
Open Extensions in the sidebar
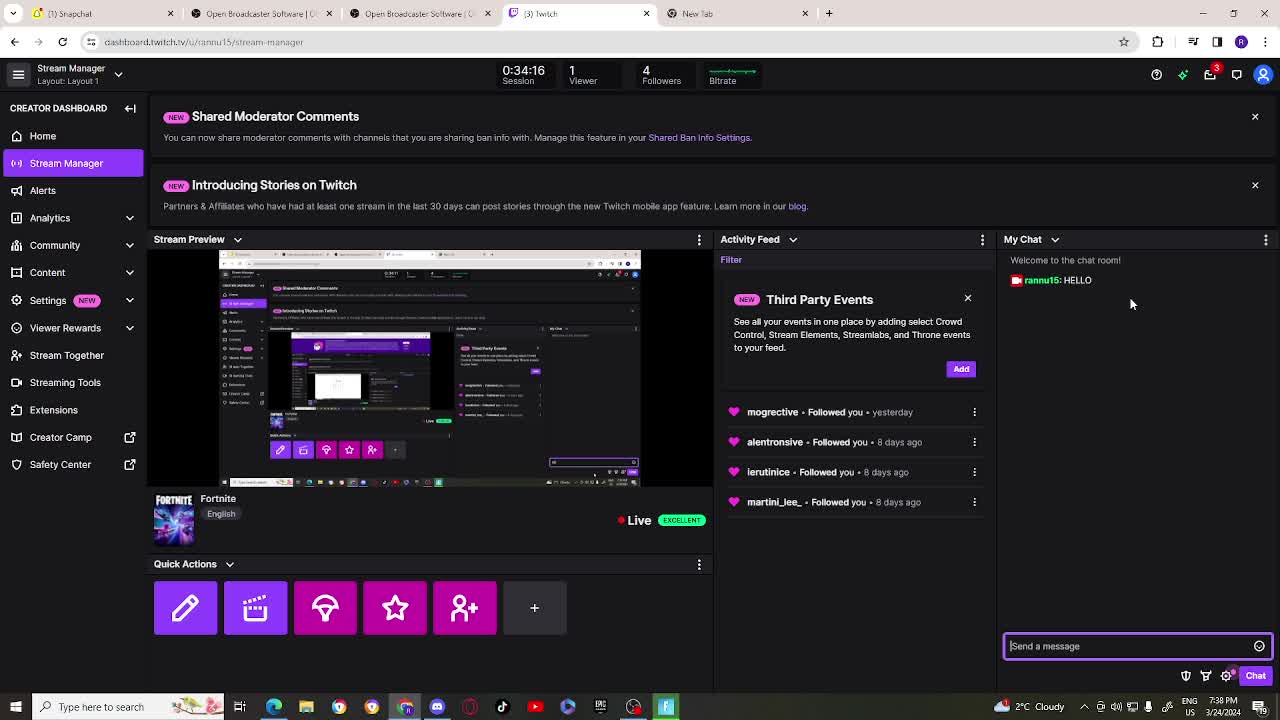click(x=73, y=410)
